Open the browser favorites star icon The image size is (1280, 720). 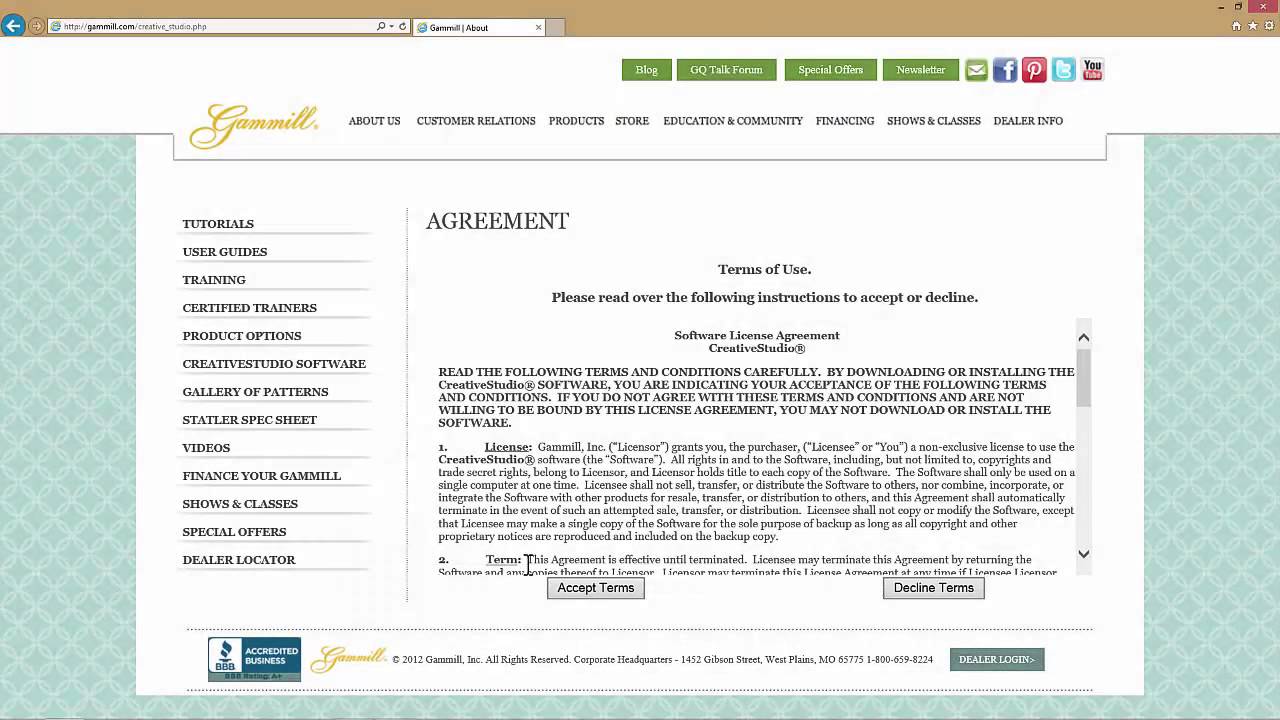(x=1252, y=27)
